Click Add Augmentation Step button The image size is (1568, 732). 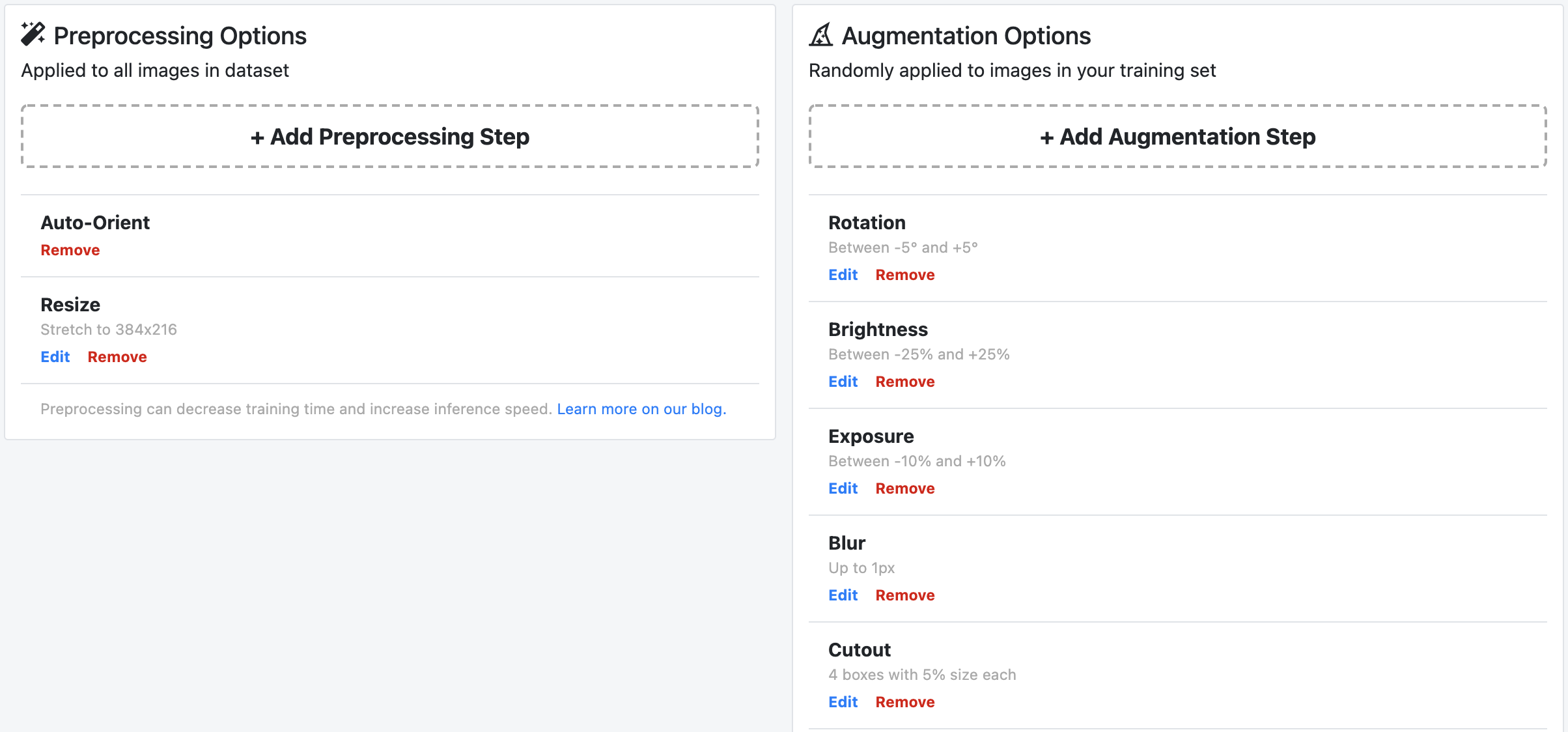click(x=1177, y=137)
